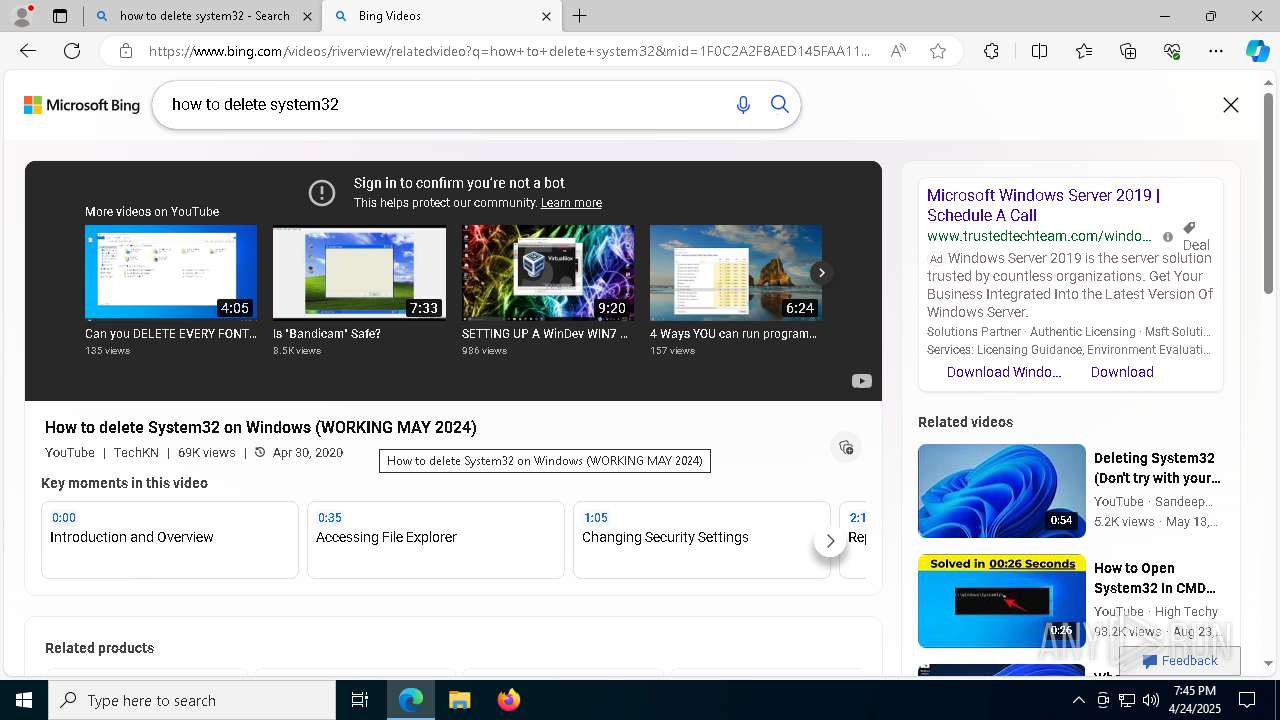Launch Firefox from taskbar
This screenshot has height=720, width=1280.
[508, 700]
